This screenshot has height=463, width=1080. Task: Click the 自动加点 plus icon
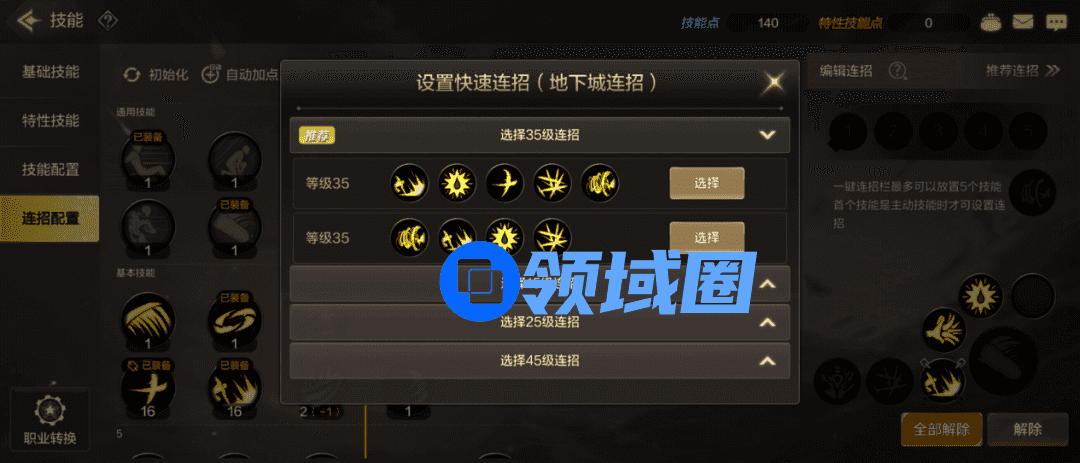coord(211,74)
